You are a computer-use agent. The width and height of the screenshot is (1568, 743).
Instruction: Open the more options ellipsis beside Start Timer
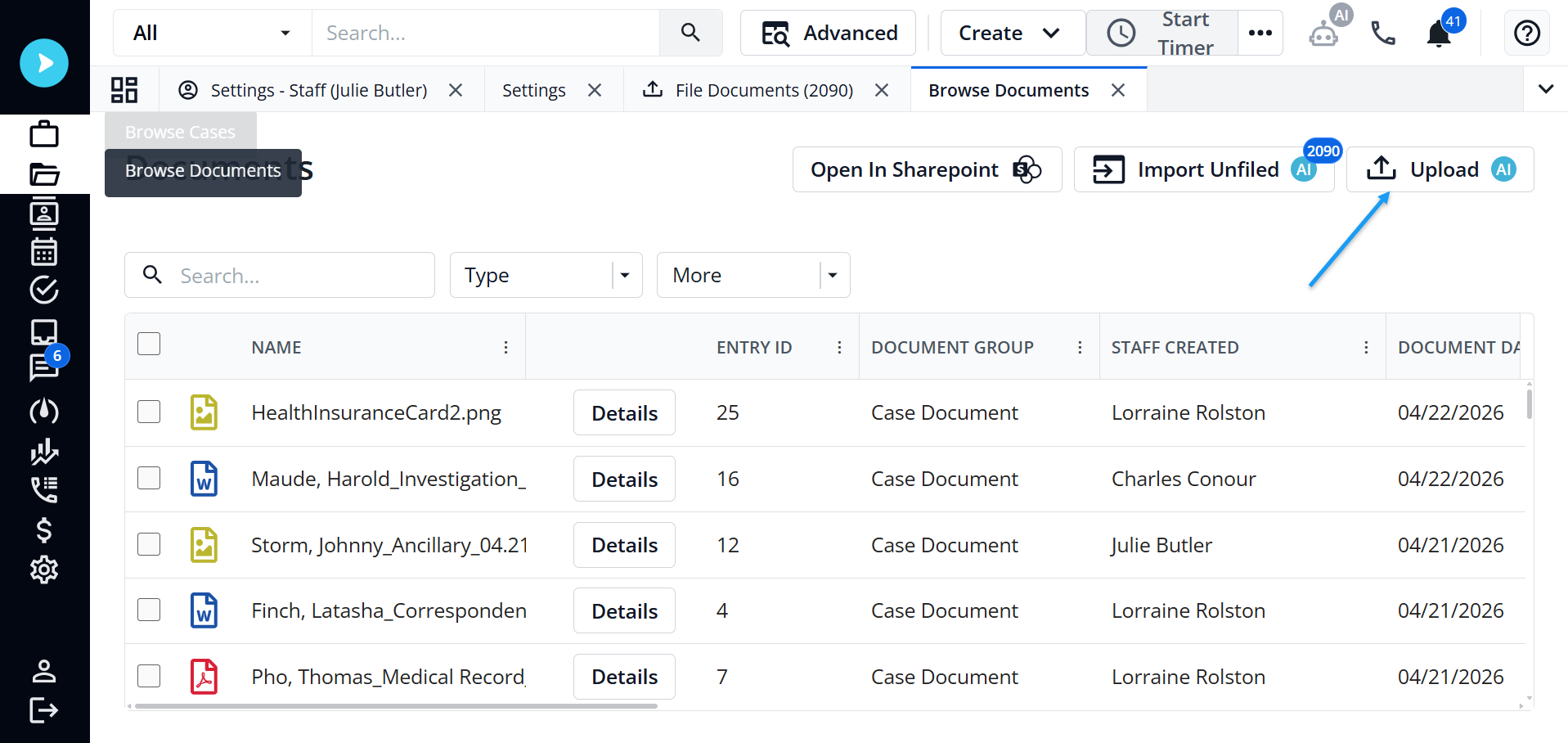[1260, 33]
